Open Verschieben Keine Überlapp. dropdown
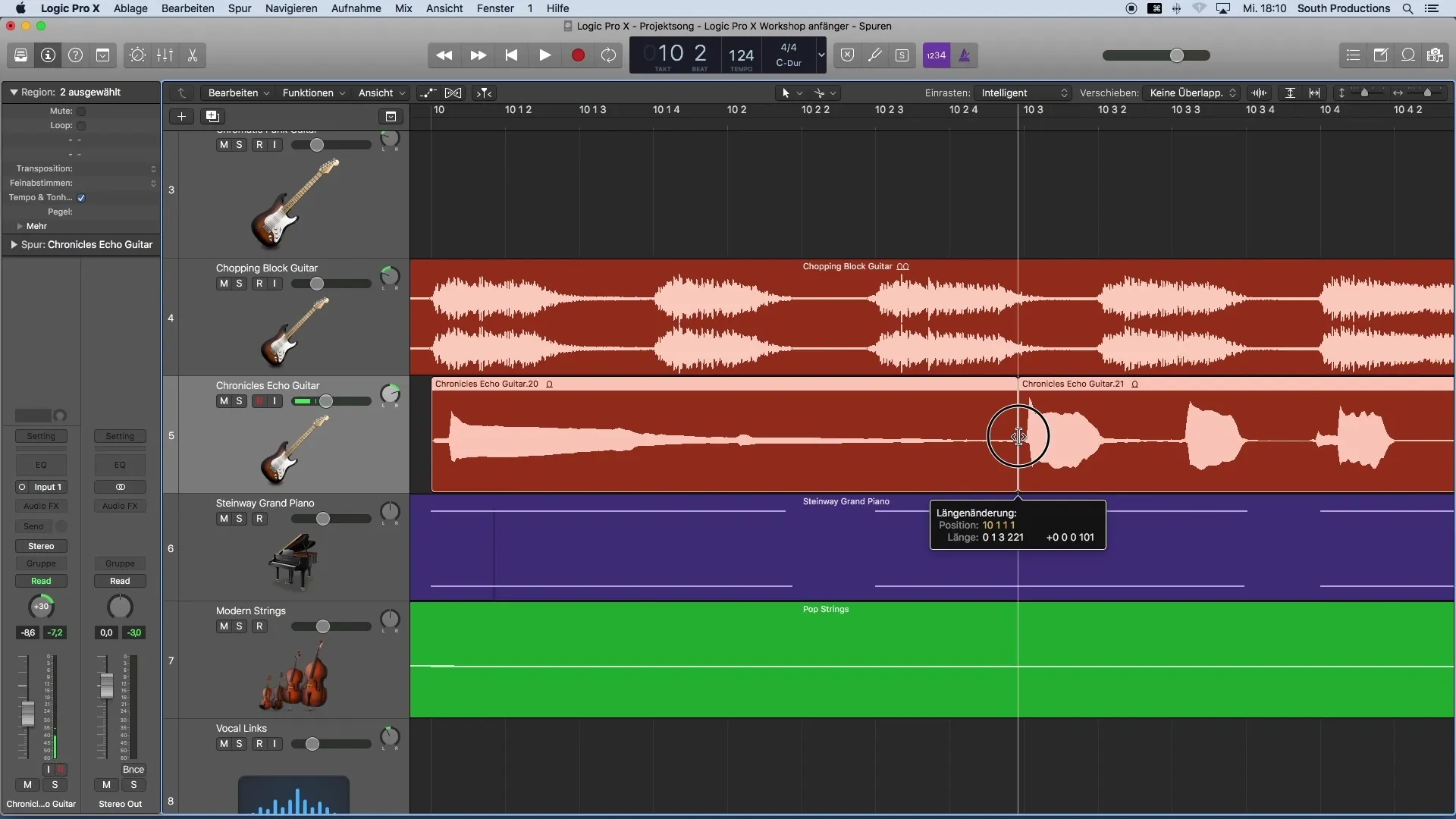Viewport: 1456px width, 819px height. click(1193, 93)
